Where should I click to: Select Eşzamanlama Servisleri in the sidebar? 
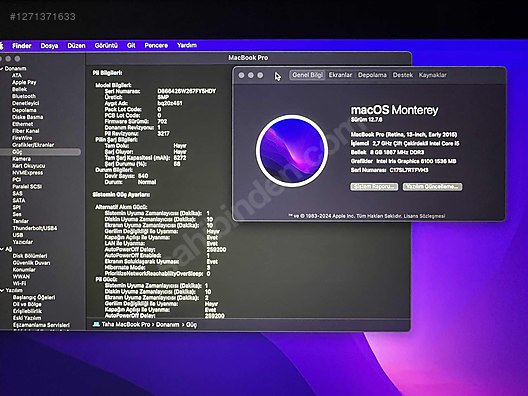41,325
